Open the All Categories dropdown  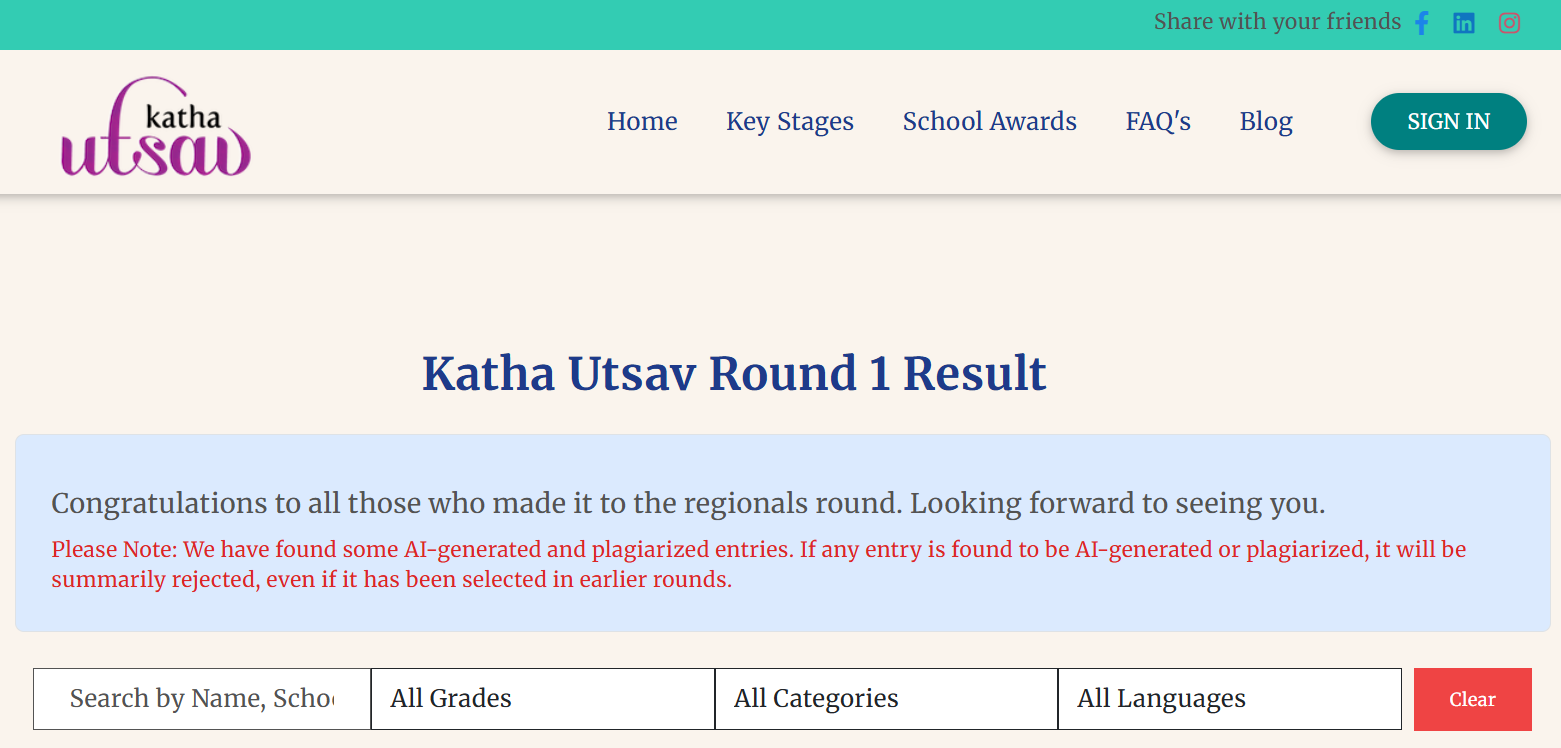click(886, 698)
